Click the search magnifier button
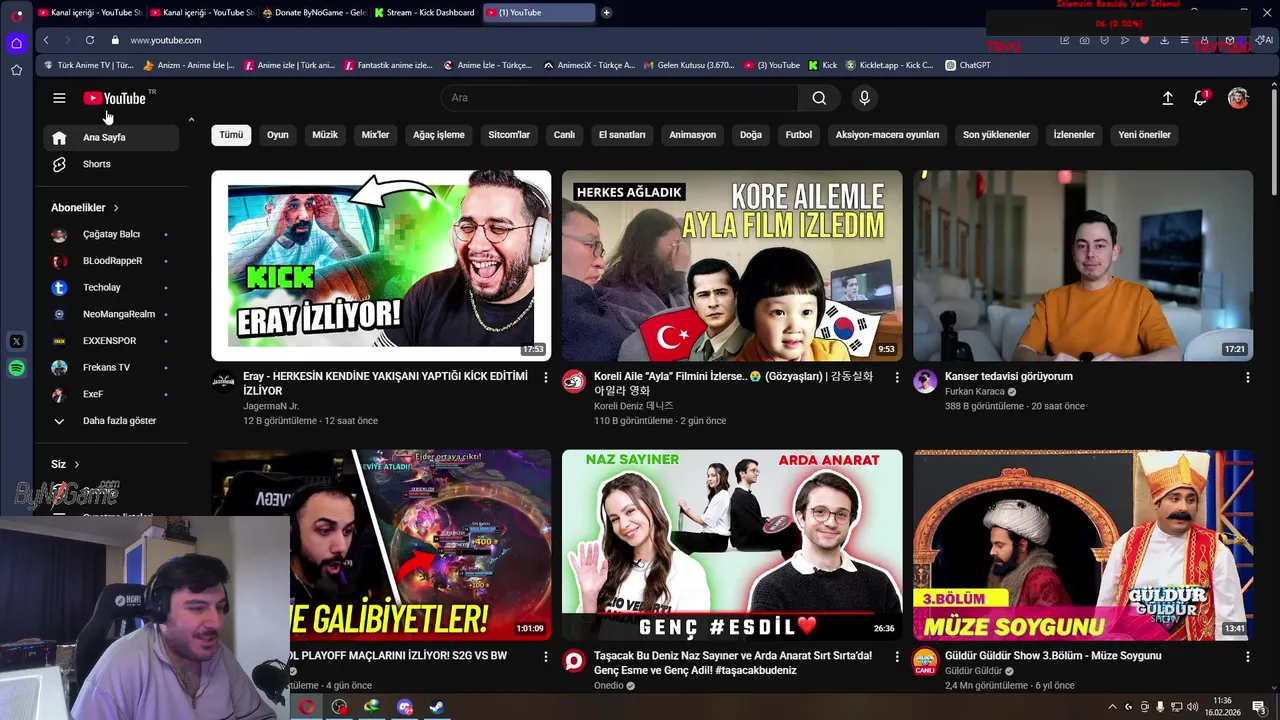The height and width of the screenshot is (720, 1280). tap(819, 98)
